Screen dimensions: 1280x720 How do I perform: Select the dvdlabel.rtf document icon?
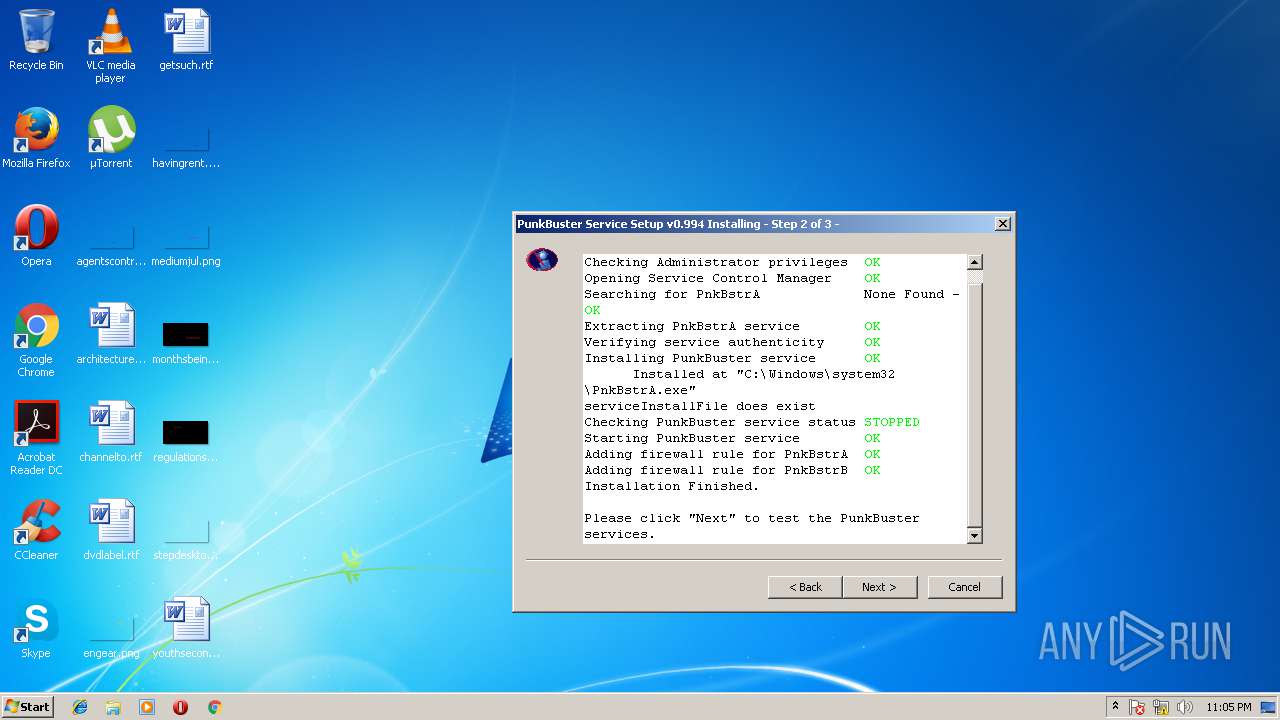tap(110, 531)
